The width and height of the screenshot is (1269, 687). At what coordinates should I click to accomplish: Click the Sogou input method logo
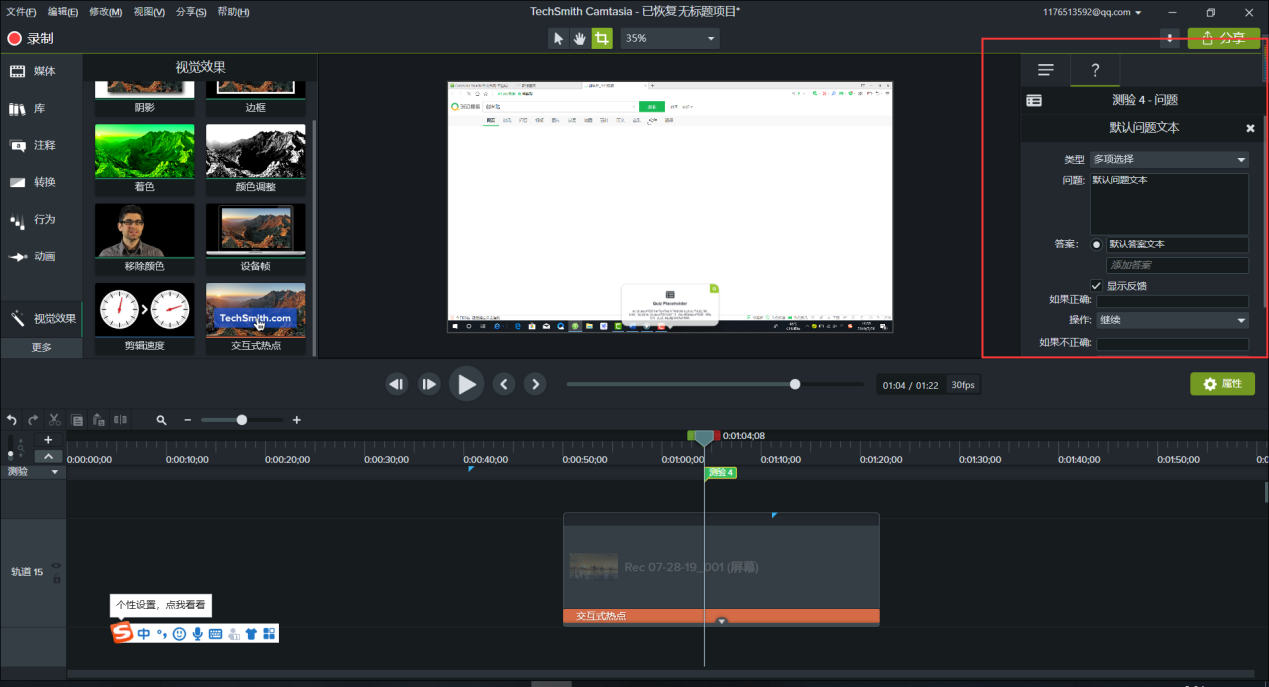point(122,633)
